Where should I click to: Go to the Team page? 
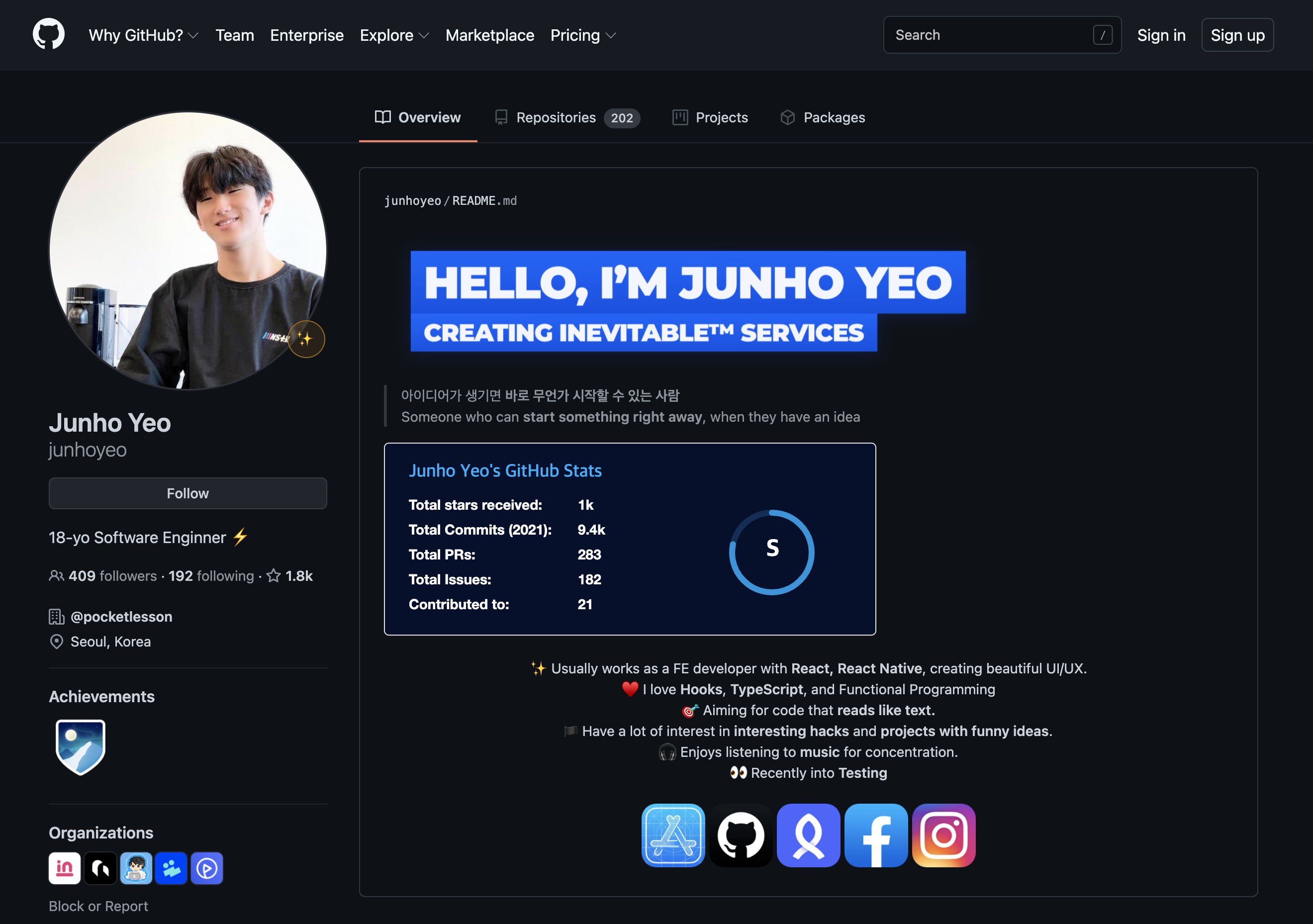click(x=234, y=35)
